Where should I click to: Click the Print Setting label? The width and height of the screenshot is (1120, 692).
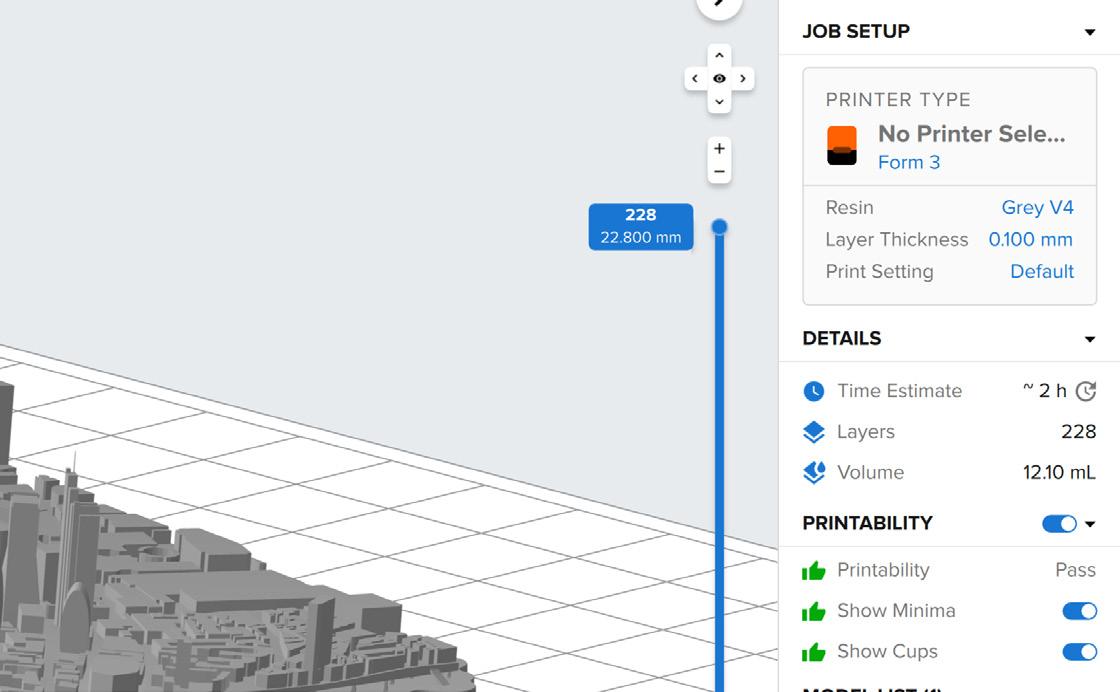point(879,271)
